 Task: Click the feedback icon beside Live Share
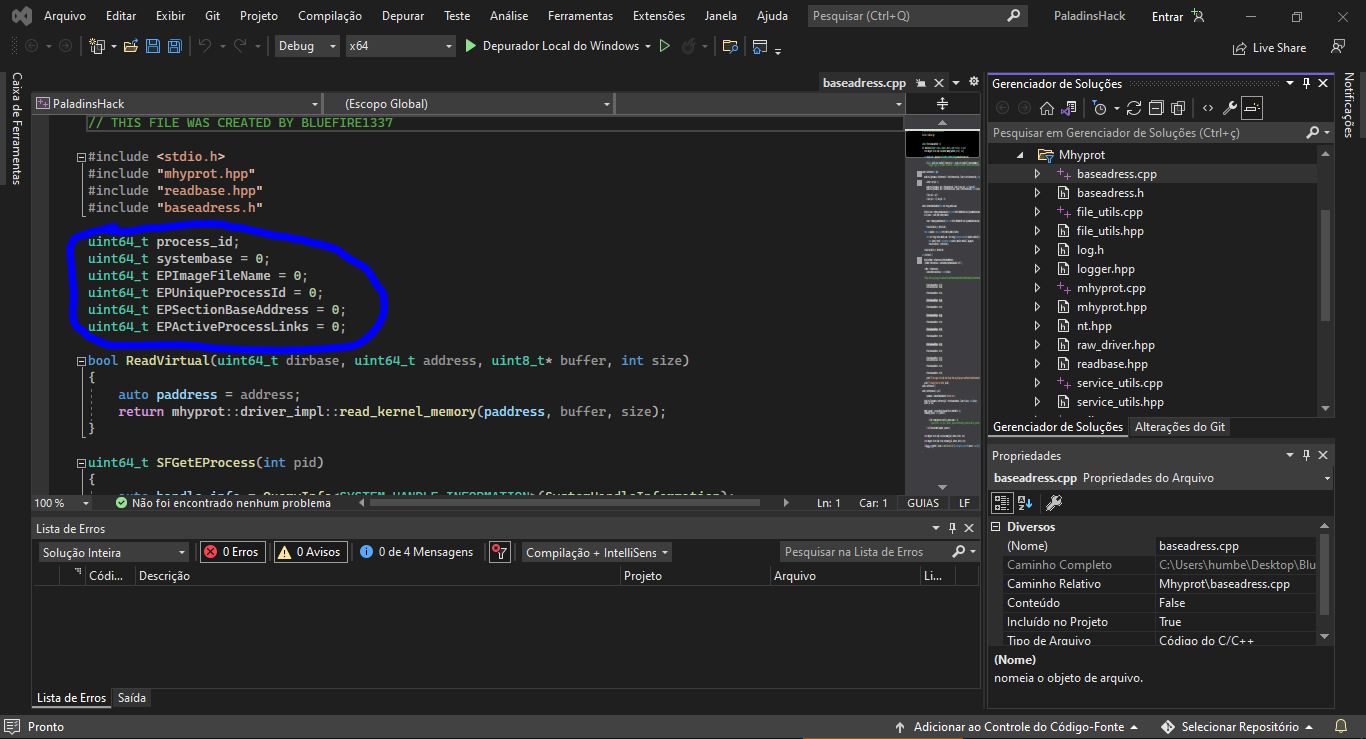point(1338,46)
